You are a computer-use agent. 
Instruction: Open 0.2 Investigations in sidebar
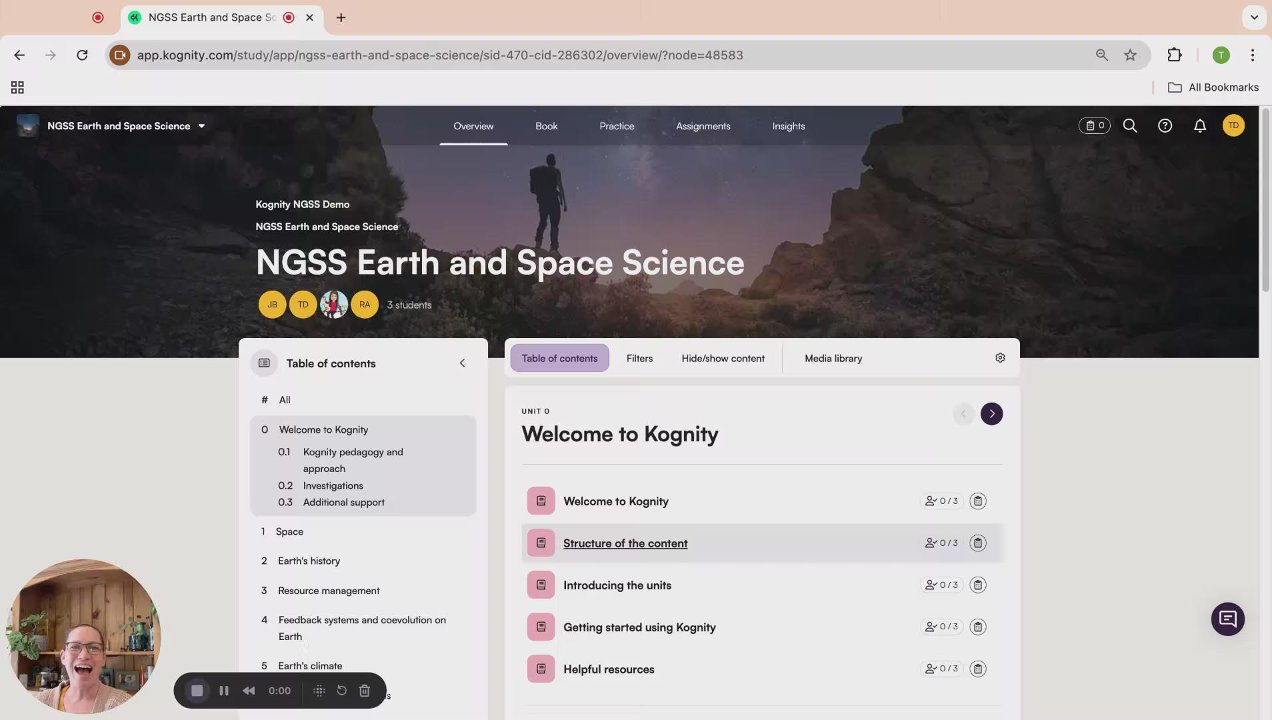[333, 486]
